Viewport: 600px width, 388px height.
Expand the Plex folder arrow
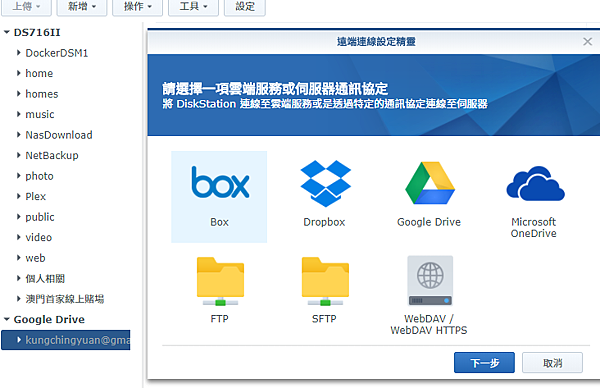pos(18,196)
